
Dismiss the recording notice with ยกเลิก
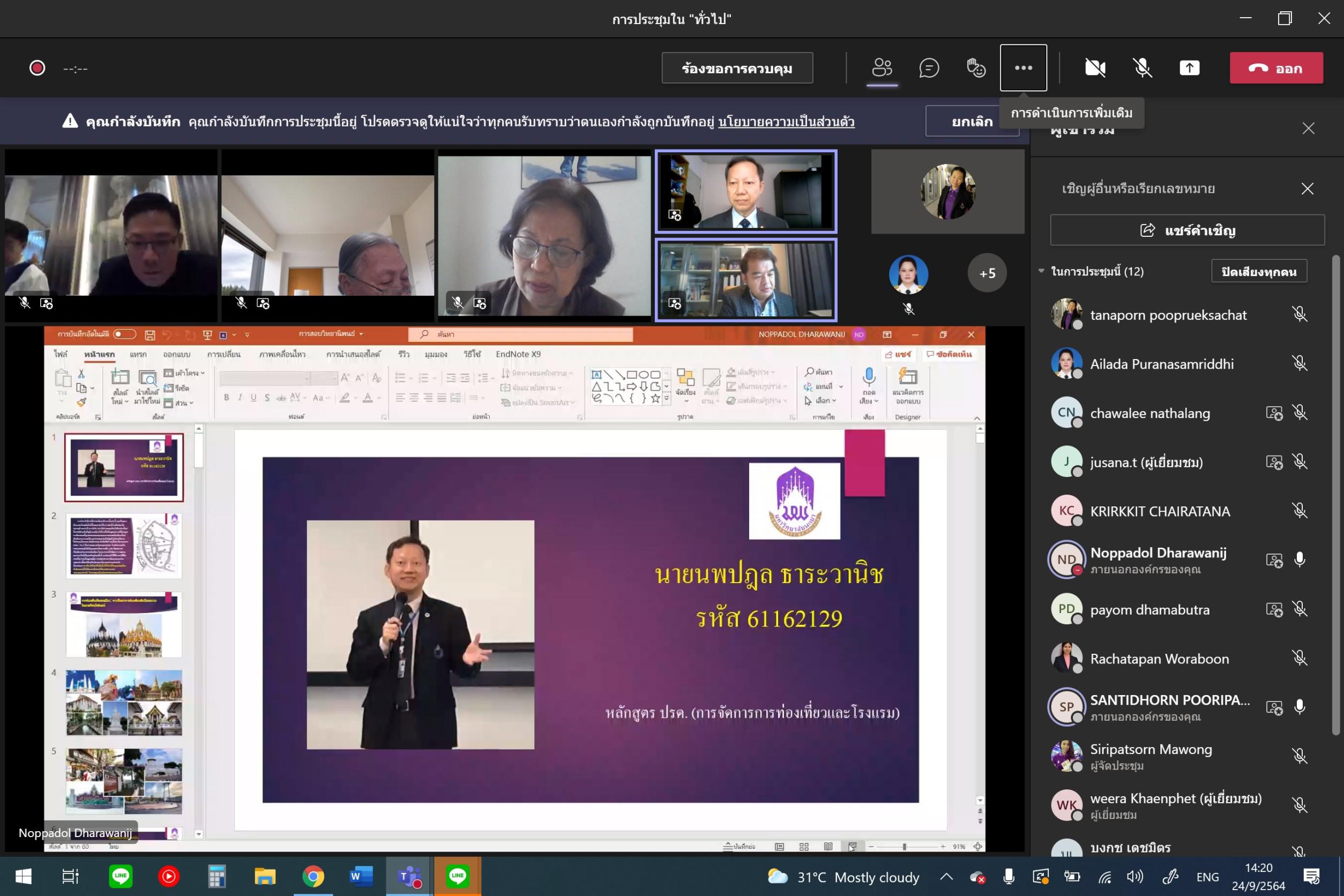click(972, 121)
